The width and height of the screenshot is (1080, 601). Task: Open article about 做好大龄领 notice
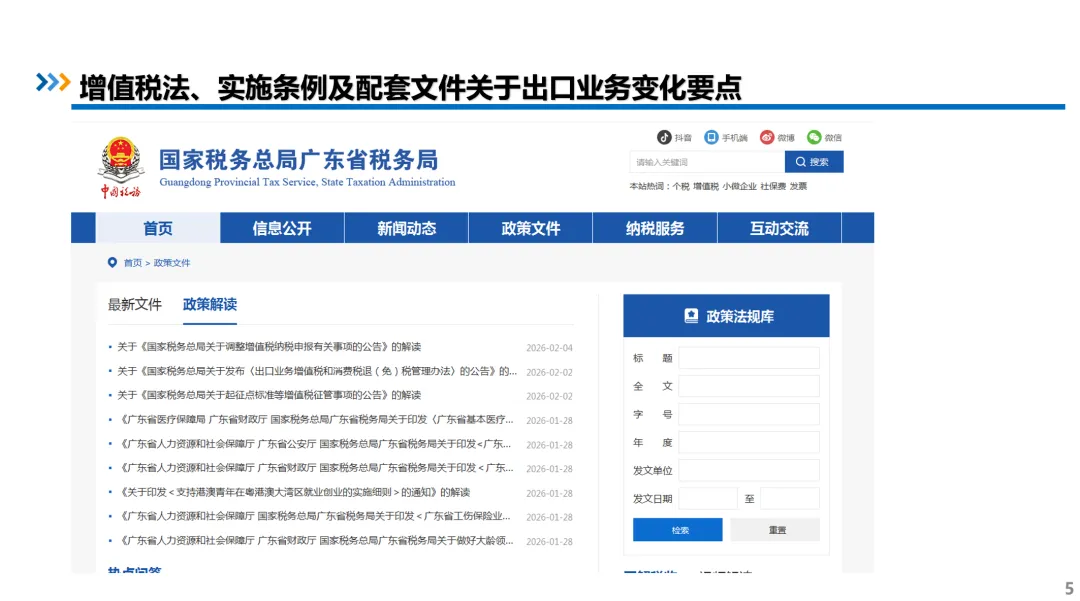(317, 540)
